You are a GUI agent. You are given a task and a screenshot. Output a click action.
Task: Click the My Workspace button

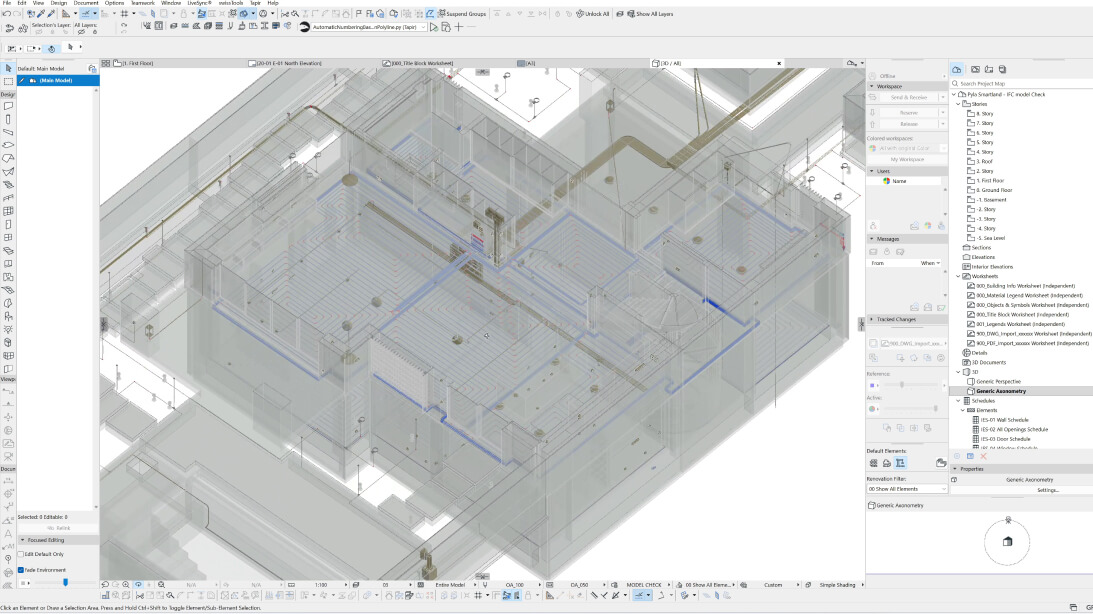coord(907,160)
